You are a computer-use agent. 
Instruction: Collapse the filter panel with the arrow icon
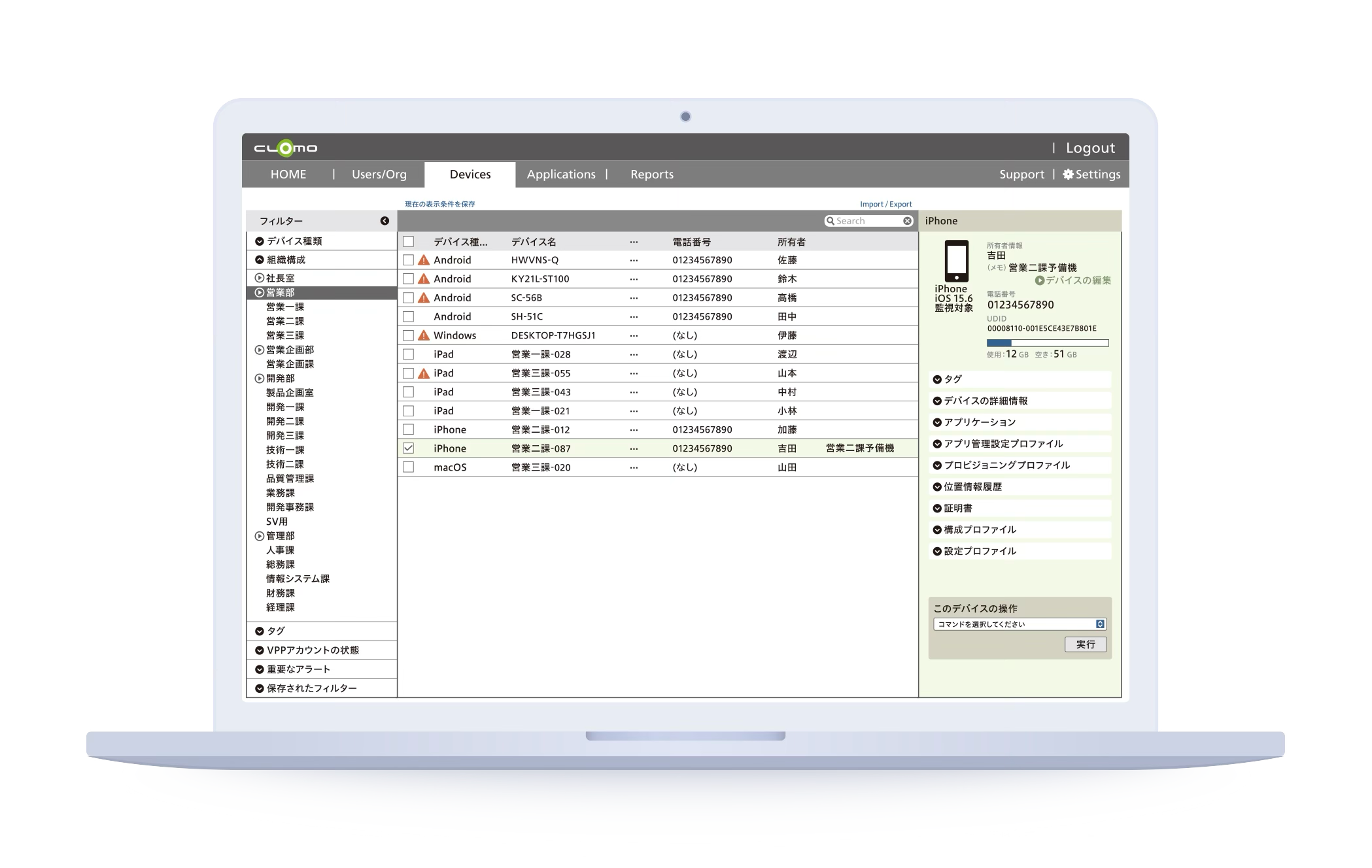click(385, 221)
